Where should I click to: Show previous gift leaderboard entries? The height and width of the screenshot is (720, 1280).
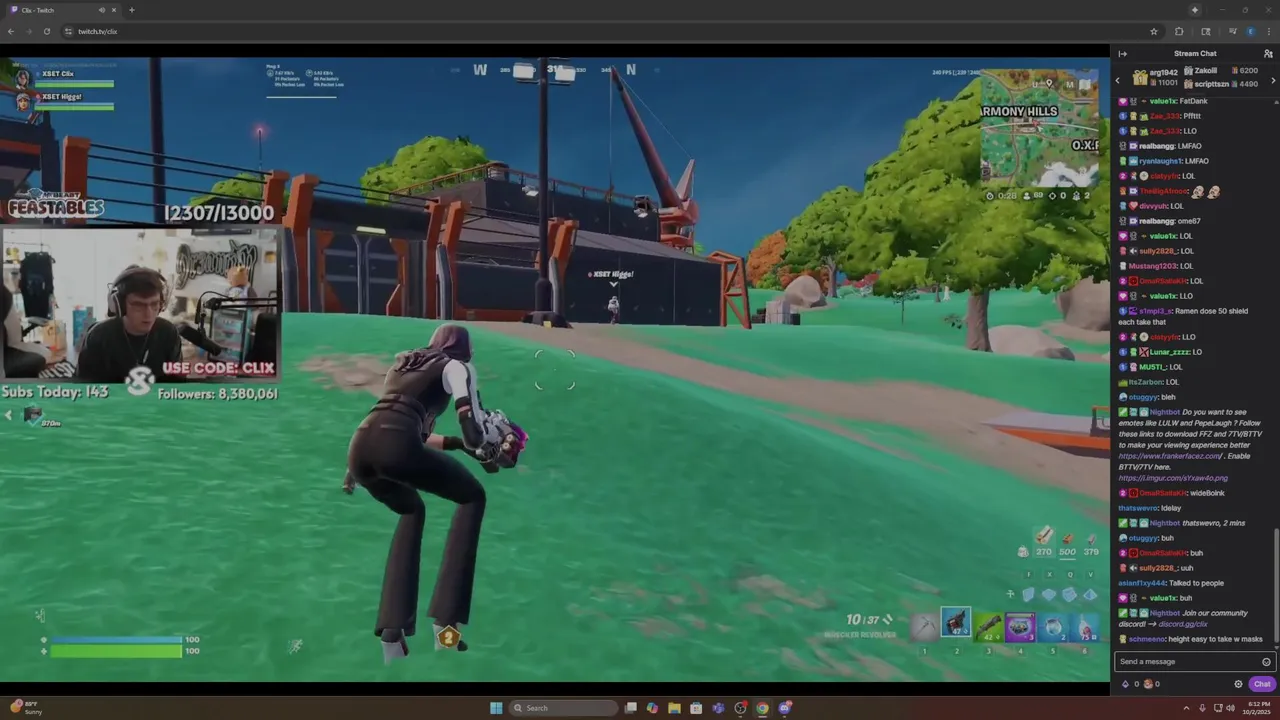click(x=1117, y=80)
